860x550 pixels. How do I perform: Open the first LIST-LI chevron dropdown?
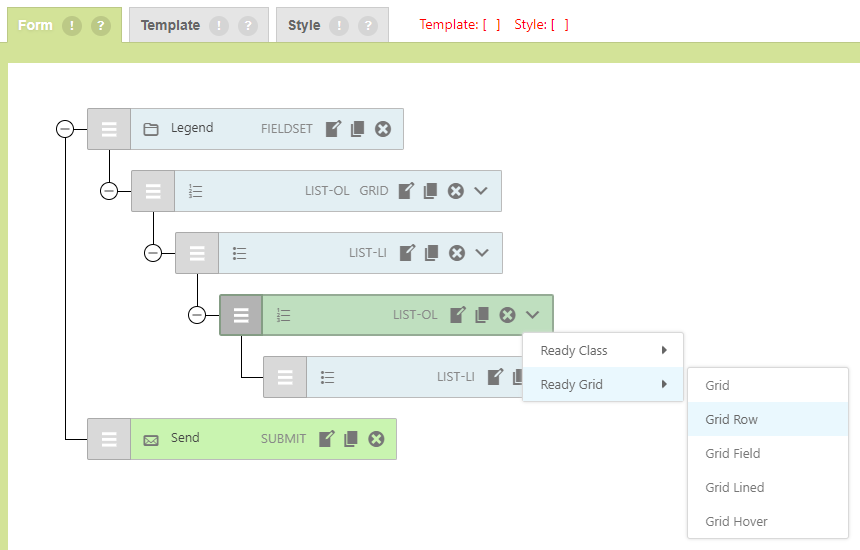[482, 253]
